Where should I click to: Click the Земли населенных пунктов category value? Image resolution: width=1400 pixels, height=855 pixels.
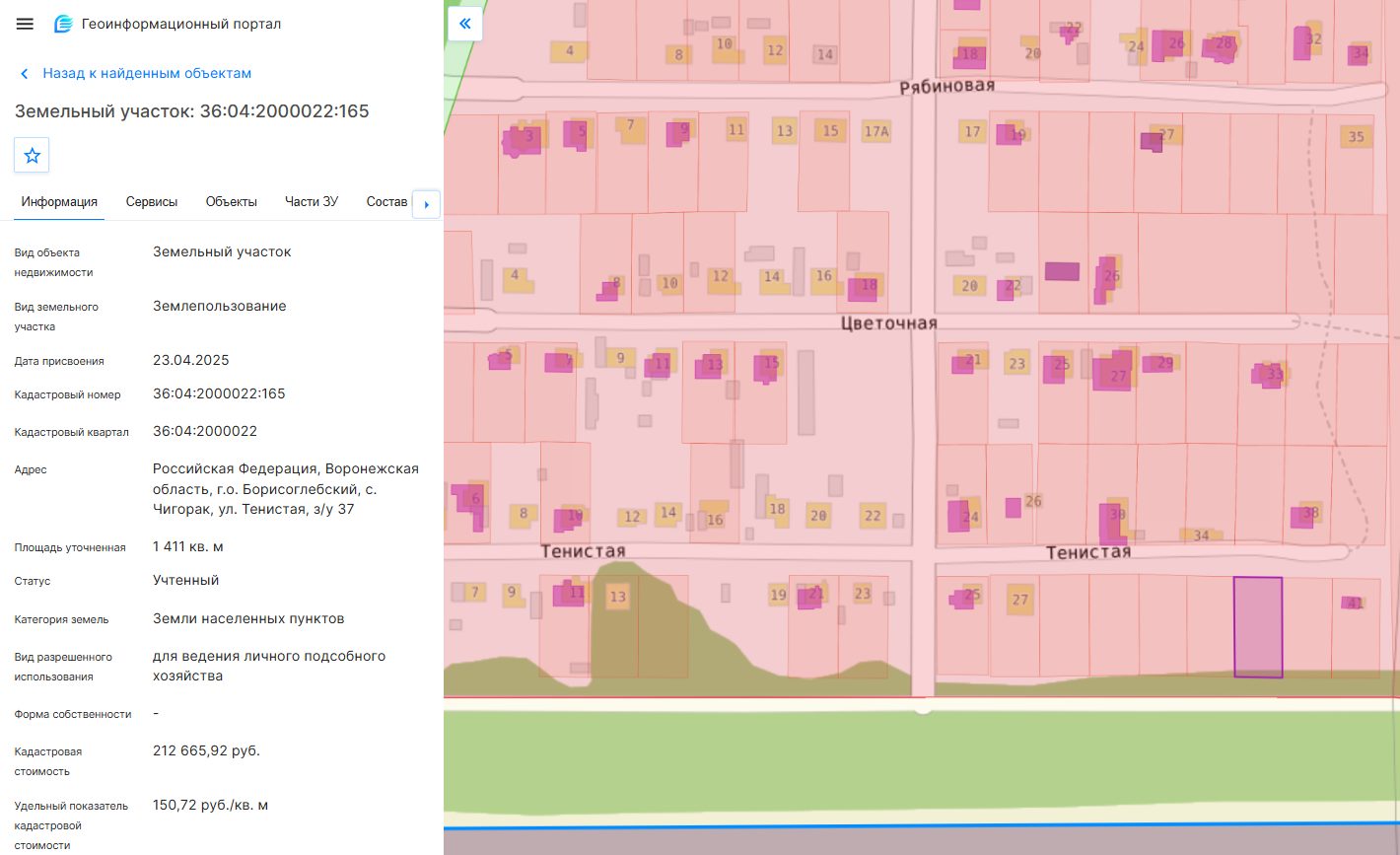click(x=248, y=618)
